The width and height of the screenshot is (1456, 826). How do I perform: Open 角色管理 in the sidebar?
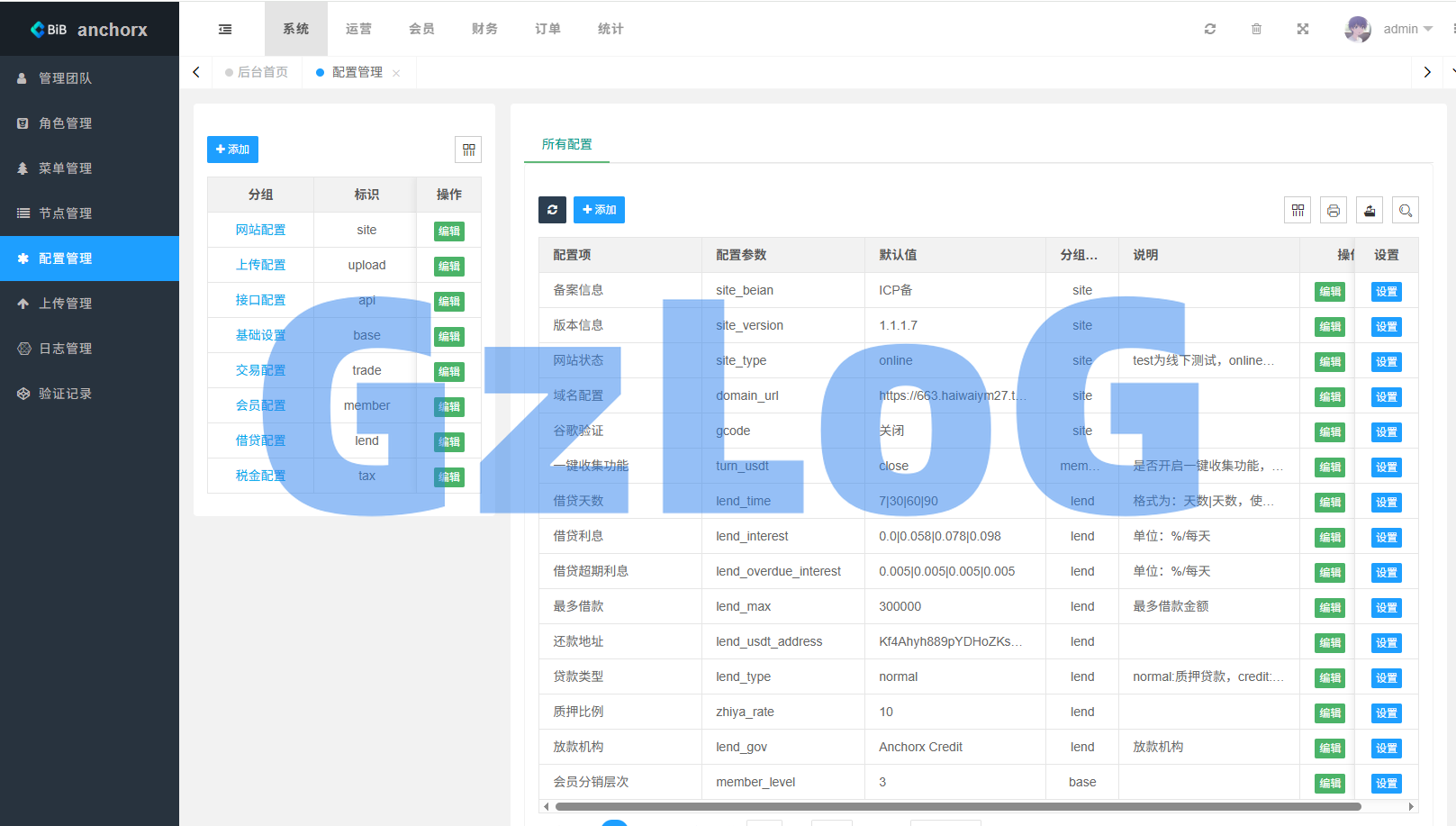pyautogui.click(x=65, y=123)
